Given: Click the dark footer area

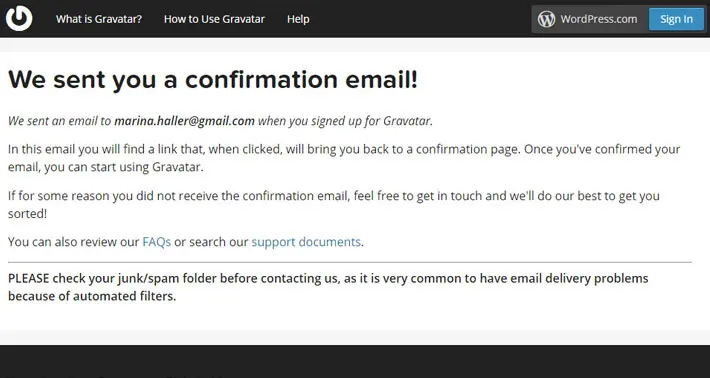Looking at the screenshot, I should coord(355,361).
